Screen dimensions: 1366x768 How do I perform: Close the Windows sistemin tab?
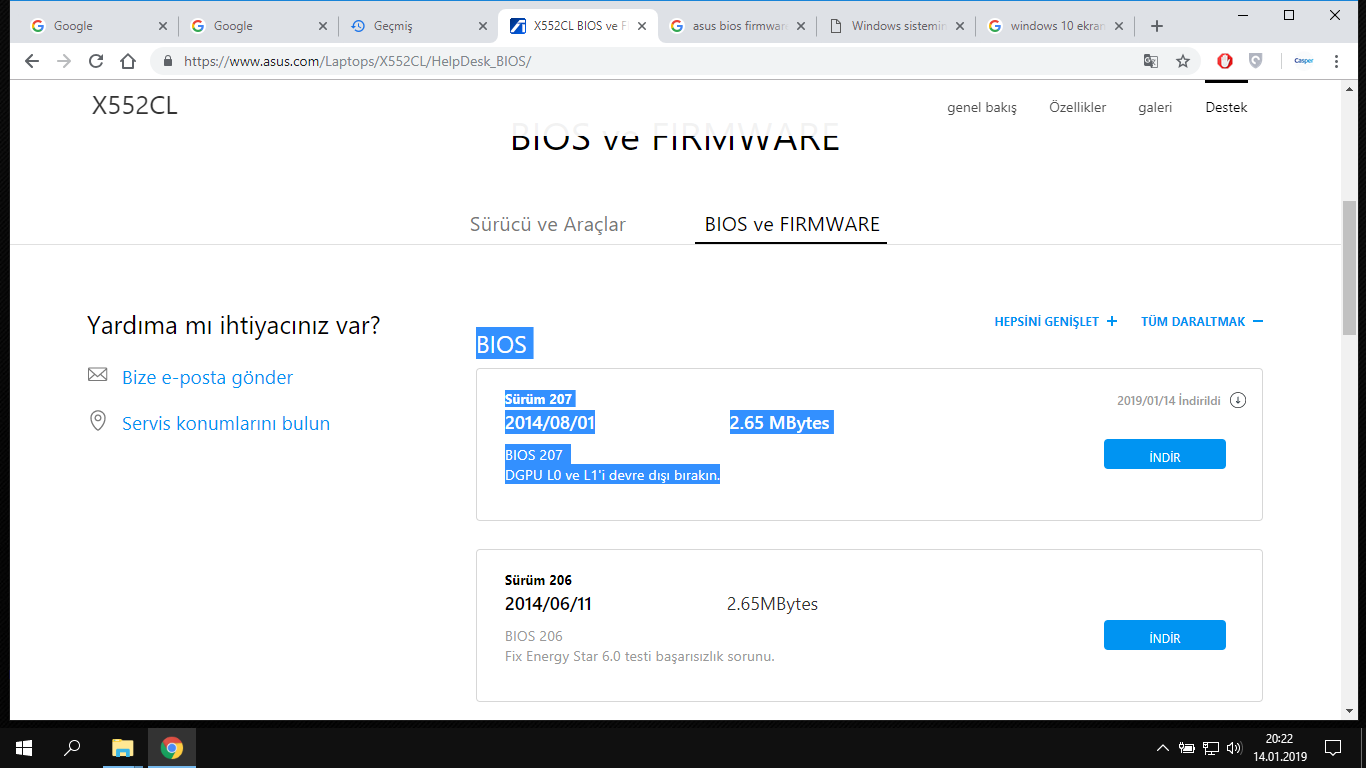961,26
